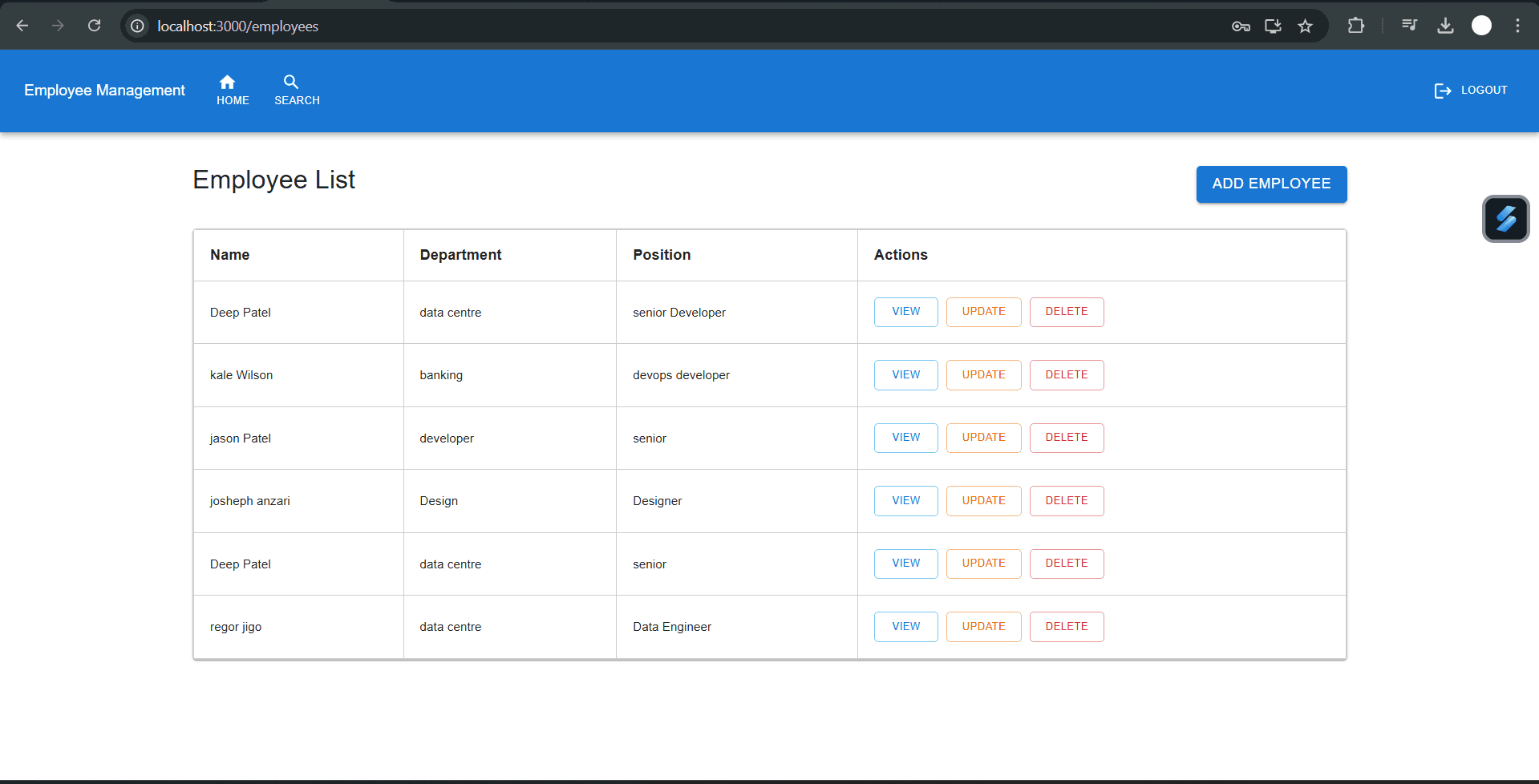Click the ADD EMPLOYEE button
The width and height of the screenshot is (1539, 784).
[x=1271, y=184]
